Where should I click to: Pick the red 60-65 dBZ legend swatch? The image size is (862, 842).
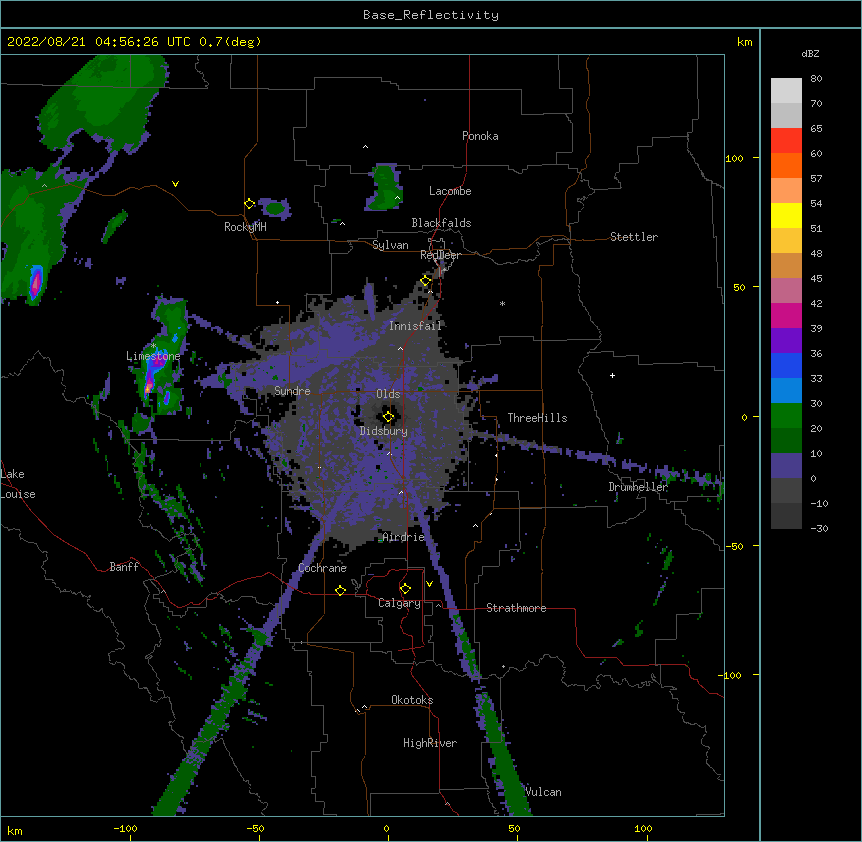(x=786, y=141)
